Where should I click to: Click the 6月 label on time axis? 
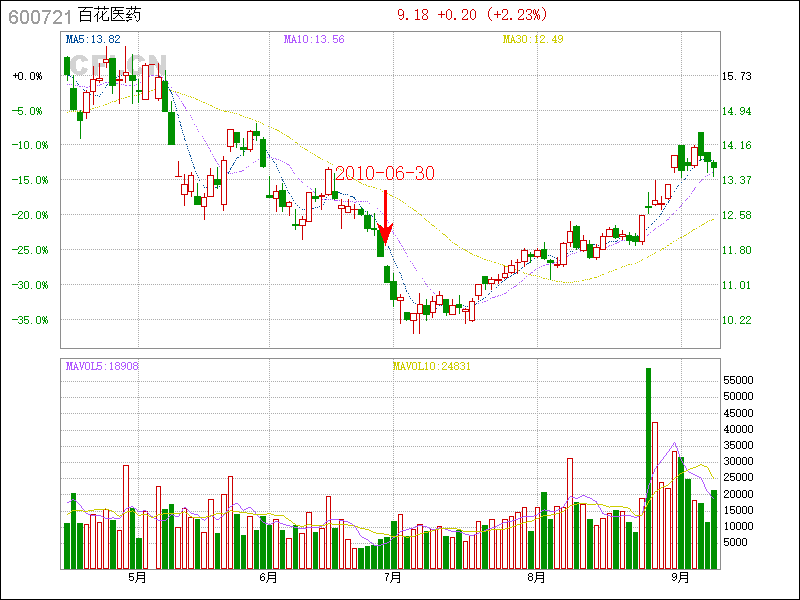[x=267, y=577]
